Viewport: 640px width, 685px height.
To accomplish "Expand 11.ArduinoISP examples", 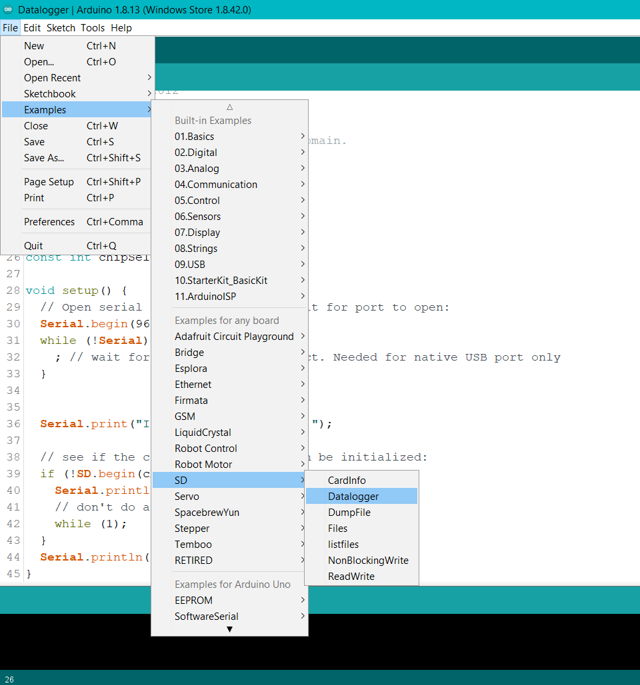I will coord(230,296).
